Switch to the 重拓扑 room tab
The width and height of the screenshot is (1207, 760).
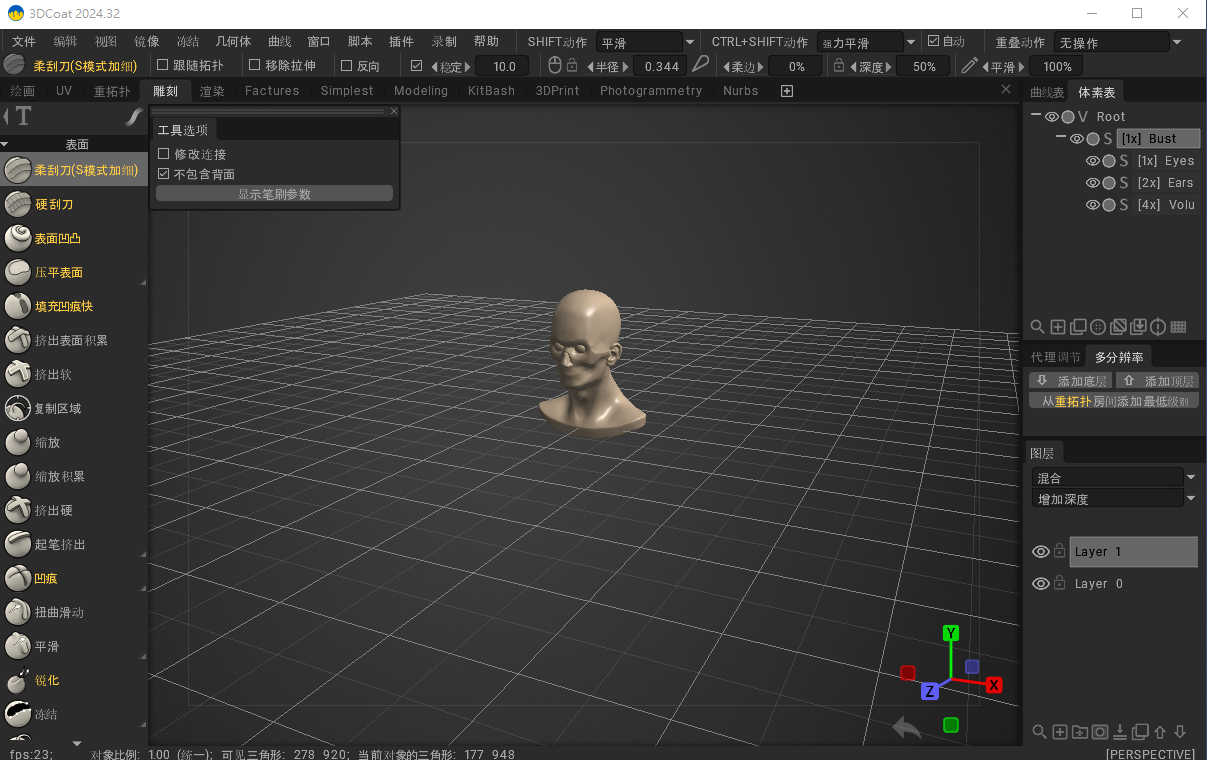tap(112, 91)
